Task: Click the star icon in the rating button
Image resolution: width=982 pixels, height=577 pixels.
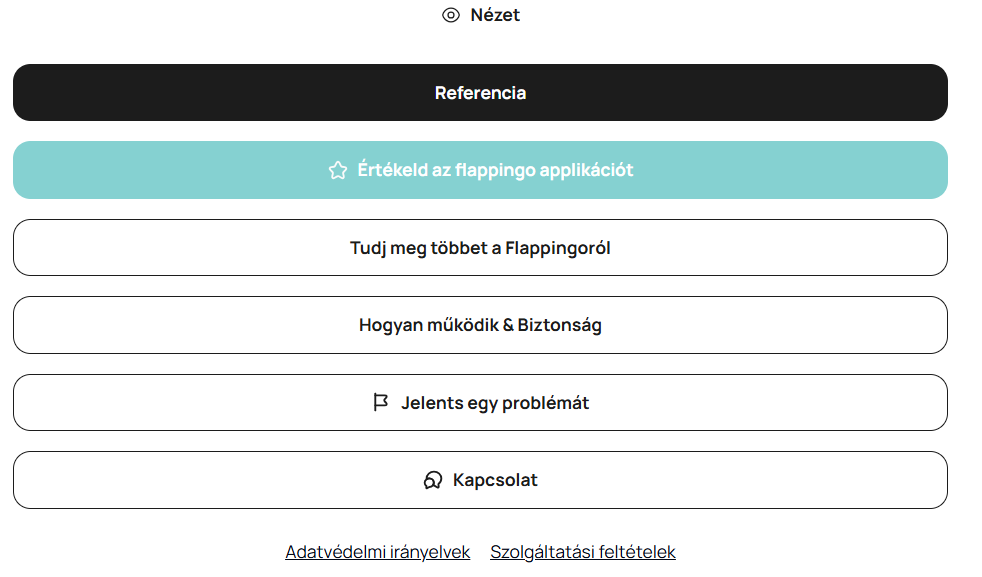Action: (x=338, y=170)
